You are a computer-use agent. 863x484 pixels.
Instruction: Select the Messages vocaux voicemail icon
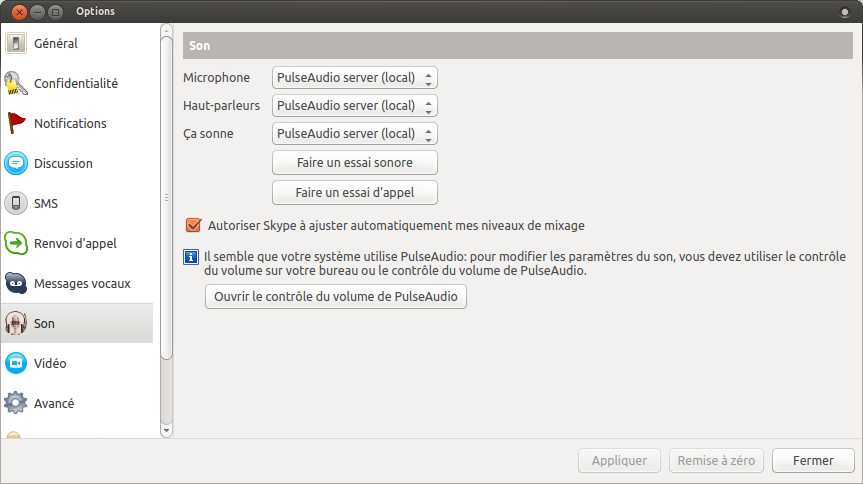pyautogui.click(x=15, y=284)
